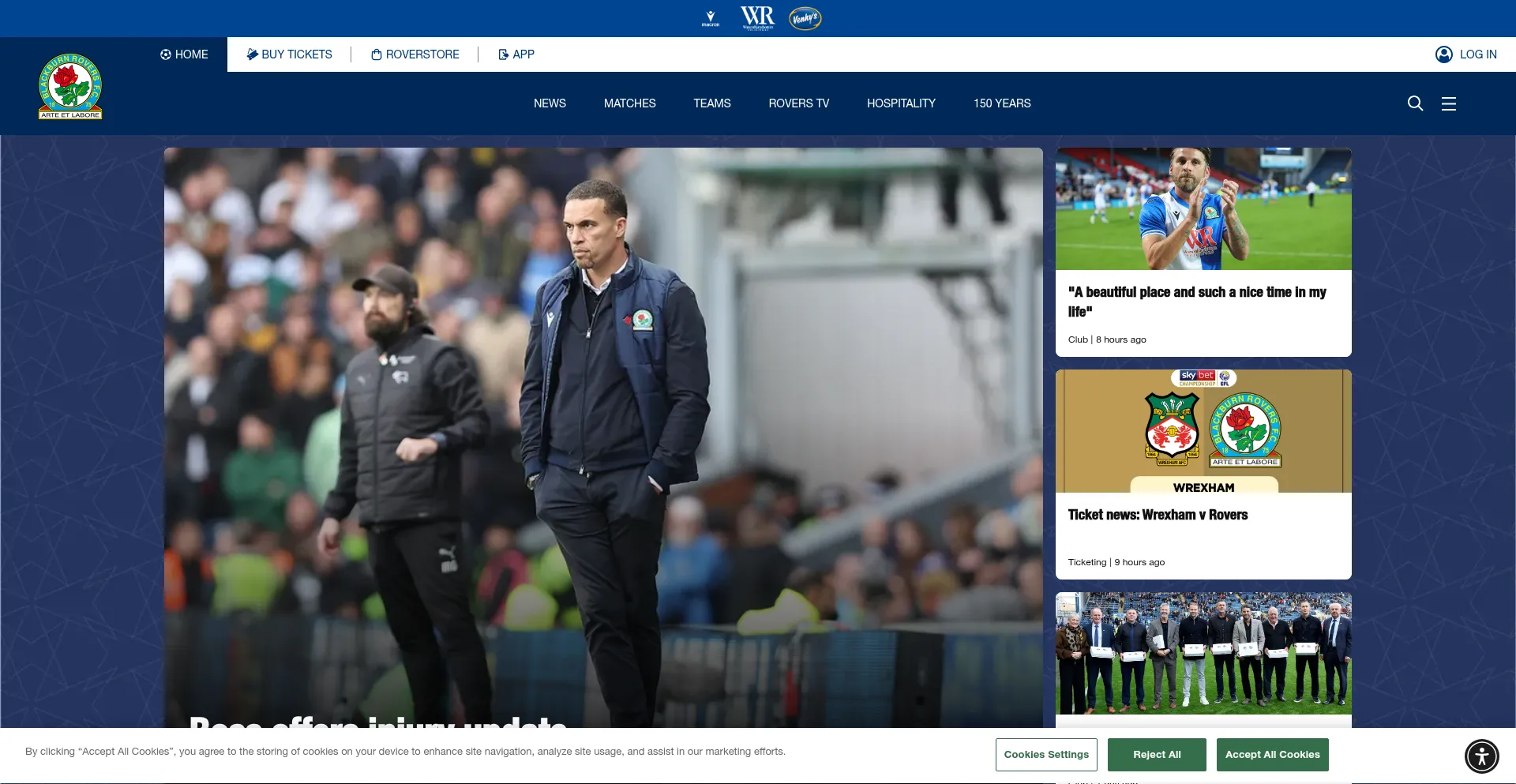Open the hamburger menu icon

tap(1448, 103)
